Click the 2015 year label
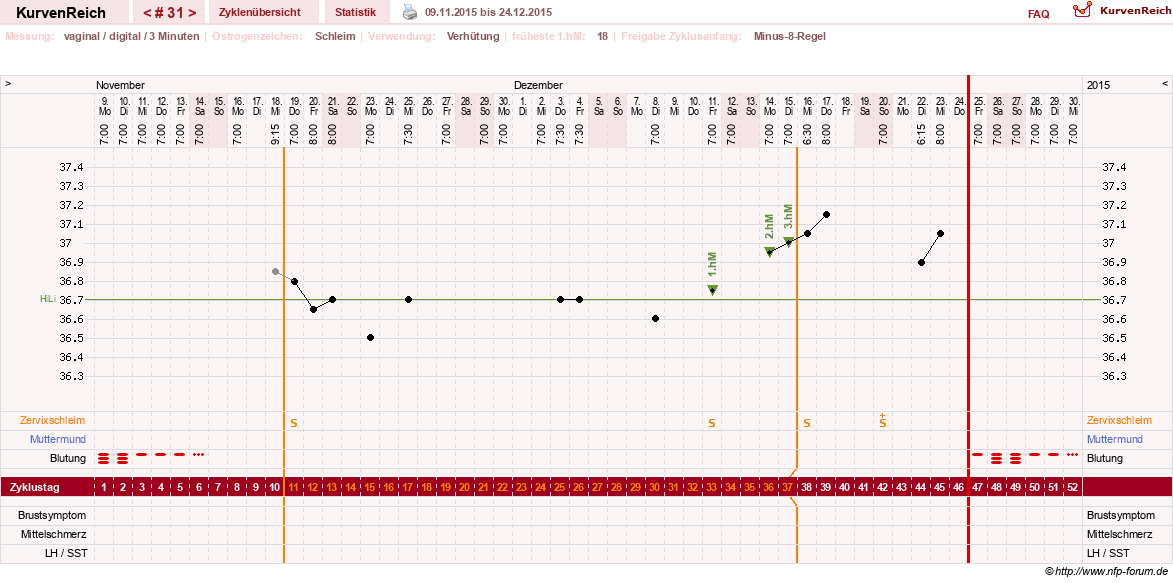This screenshot has height=583, width=1173. click(x=1099, y=85)
